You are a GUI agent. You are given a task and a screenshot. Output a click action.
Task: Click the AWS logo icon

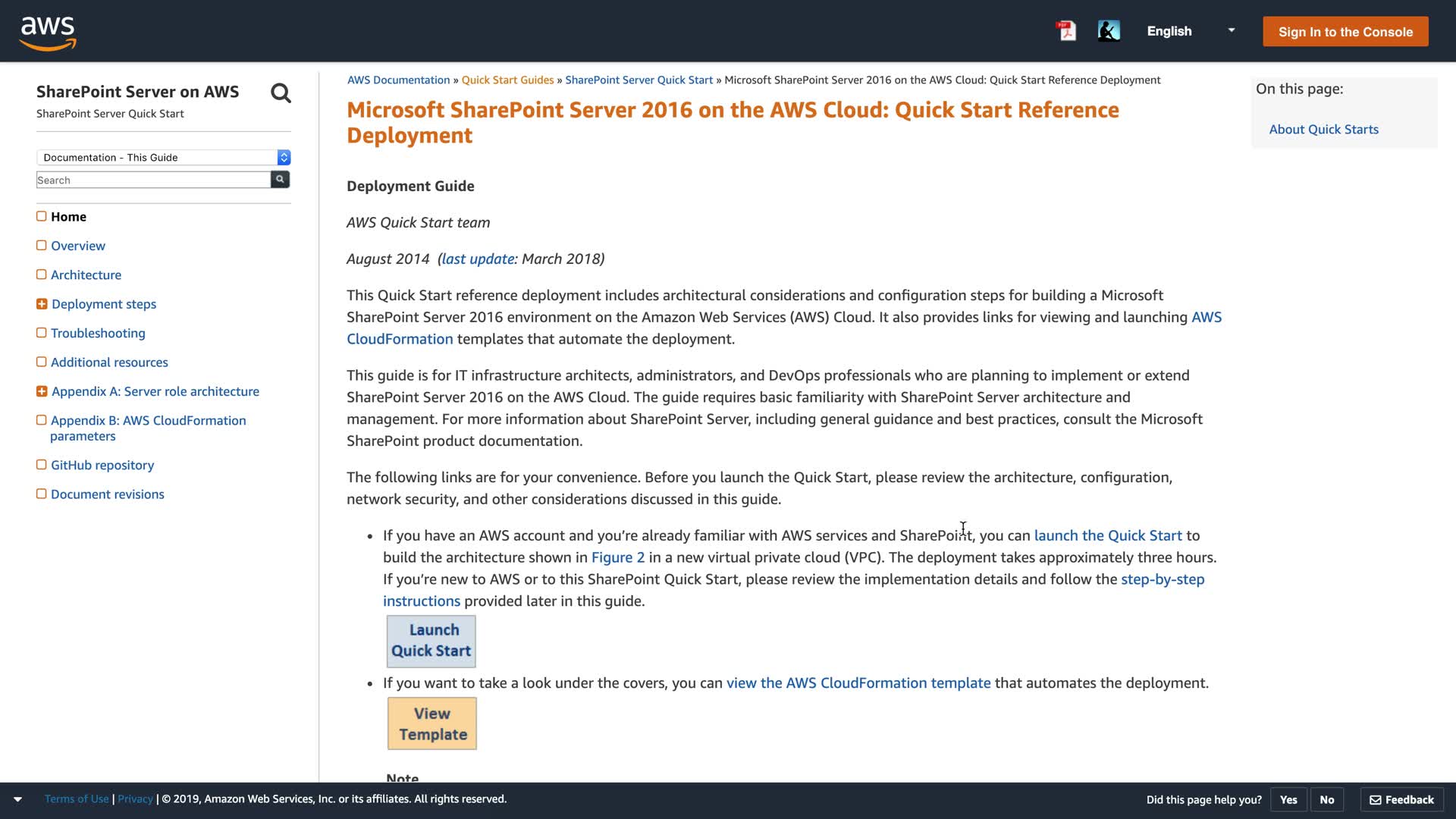48,33
